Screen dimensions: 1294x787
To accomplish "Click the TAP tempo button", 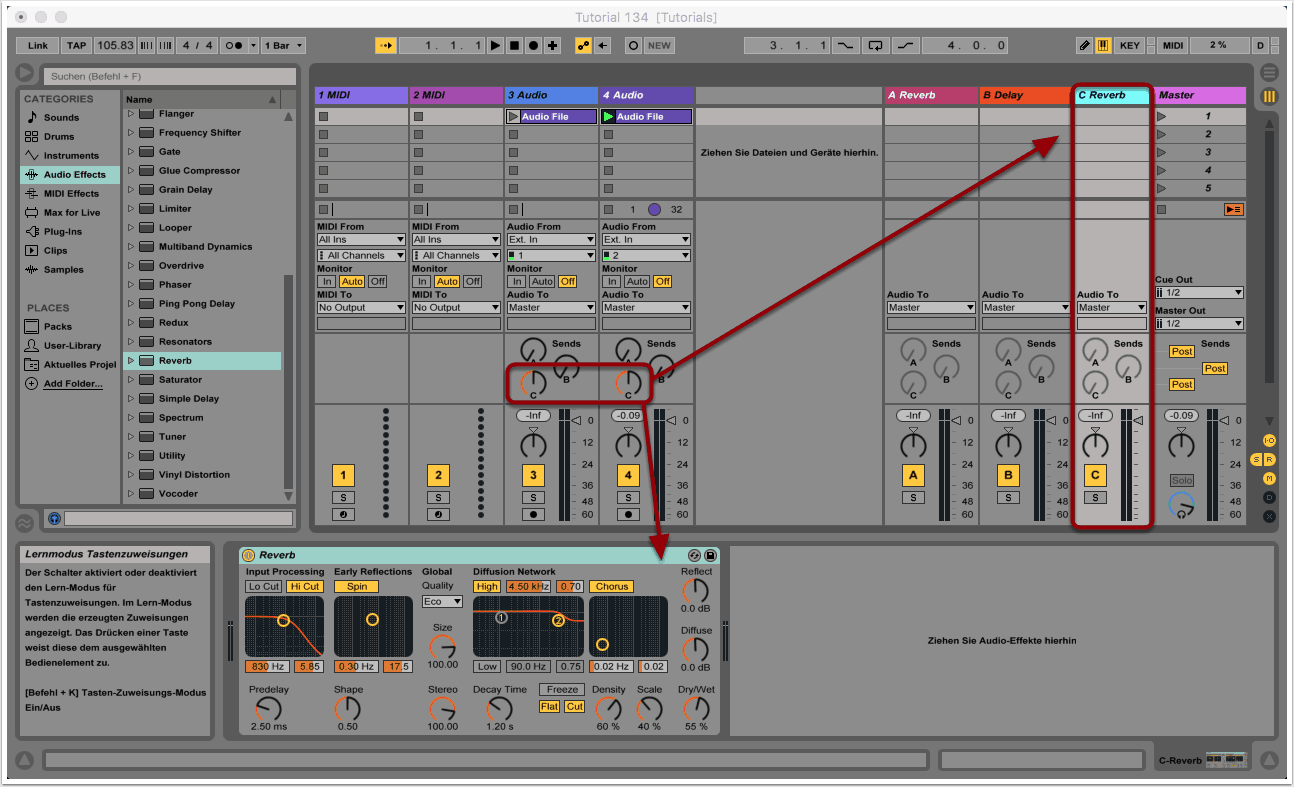I will (76, 46).
